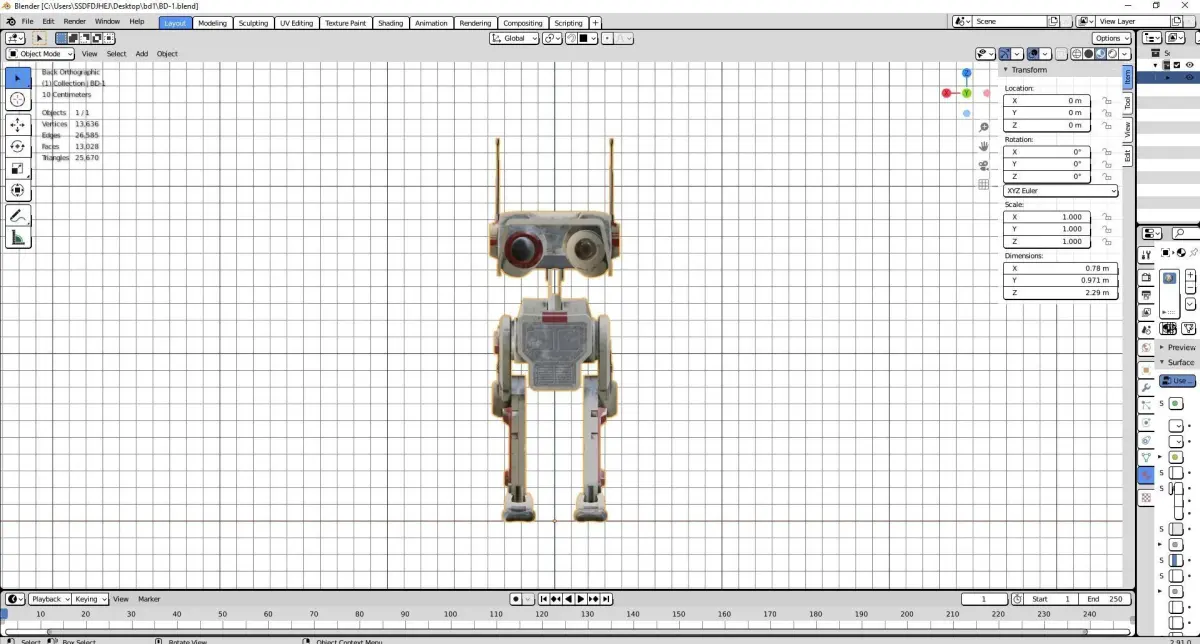Select the Cursor tool
The width and height of the screenshot is (1200, 644).
[18, 99]
